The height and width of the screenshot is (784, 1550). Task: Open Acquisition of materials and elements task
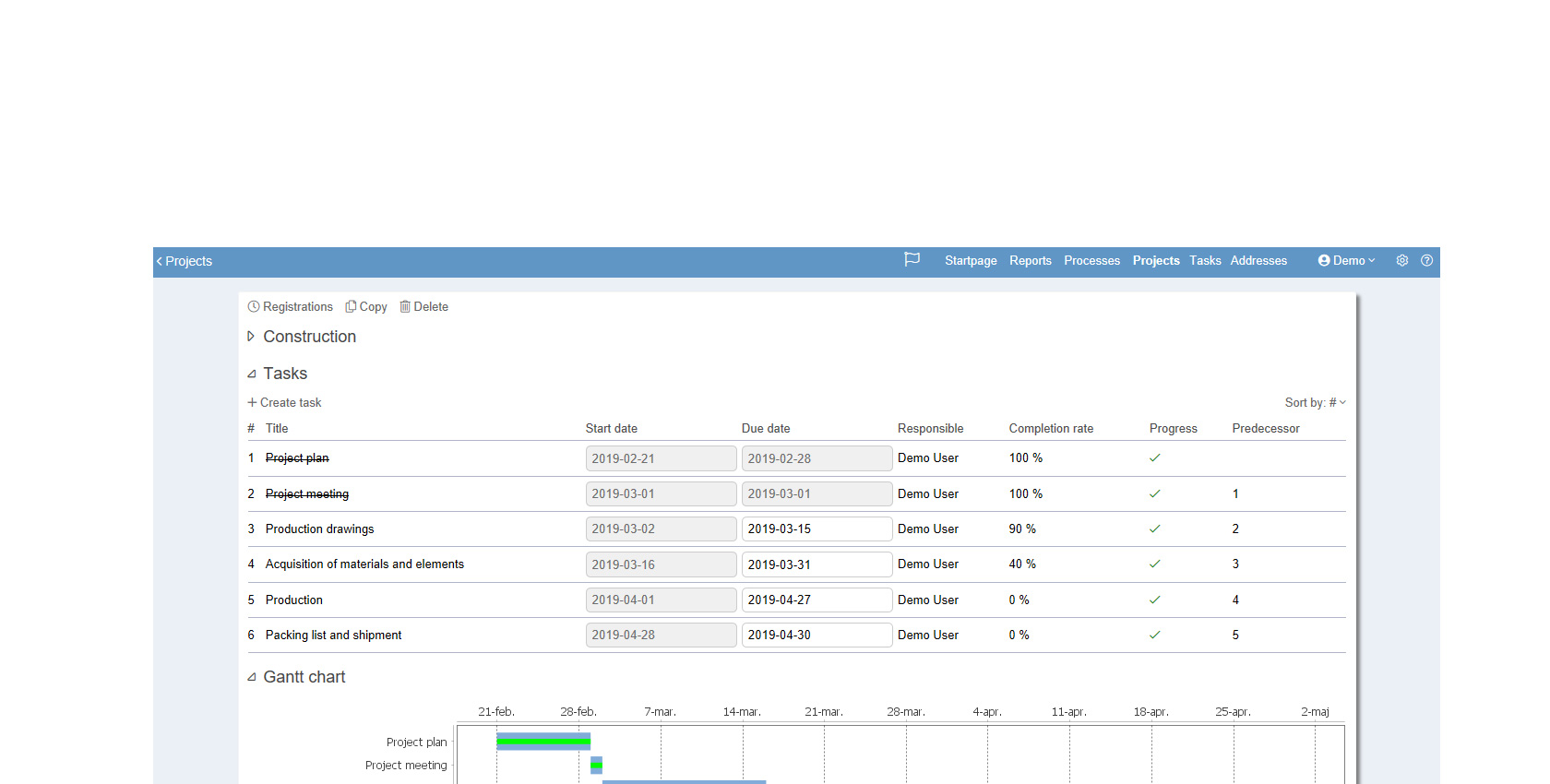(x=364, y=564)
